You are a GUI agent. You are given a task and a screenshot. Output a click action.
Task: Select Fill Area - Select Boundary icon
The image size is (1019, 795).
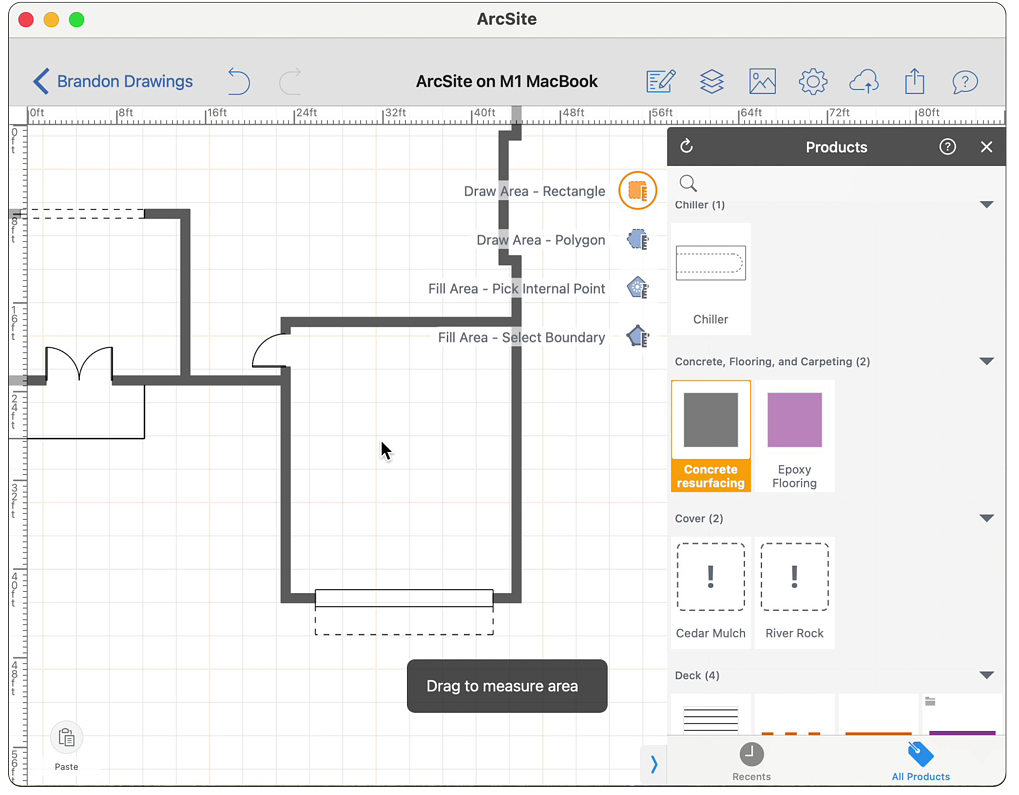638,337
